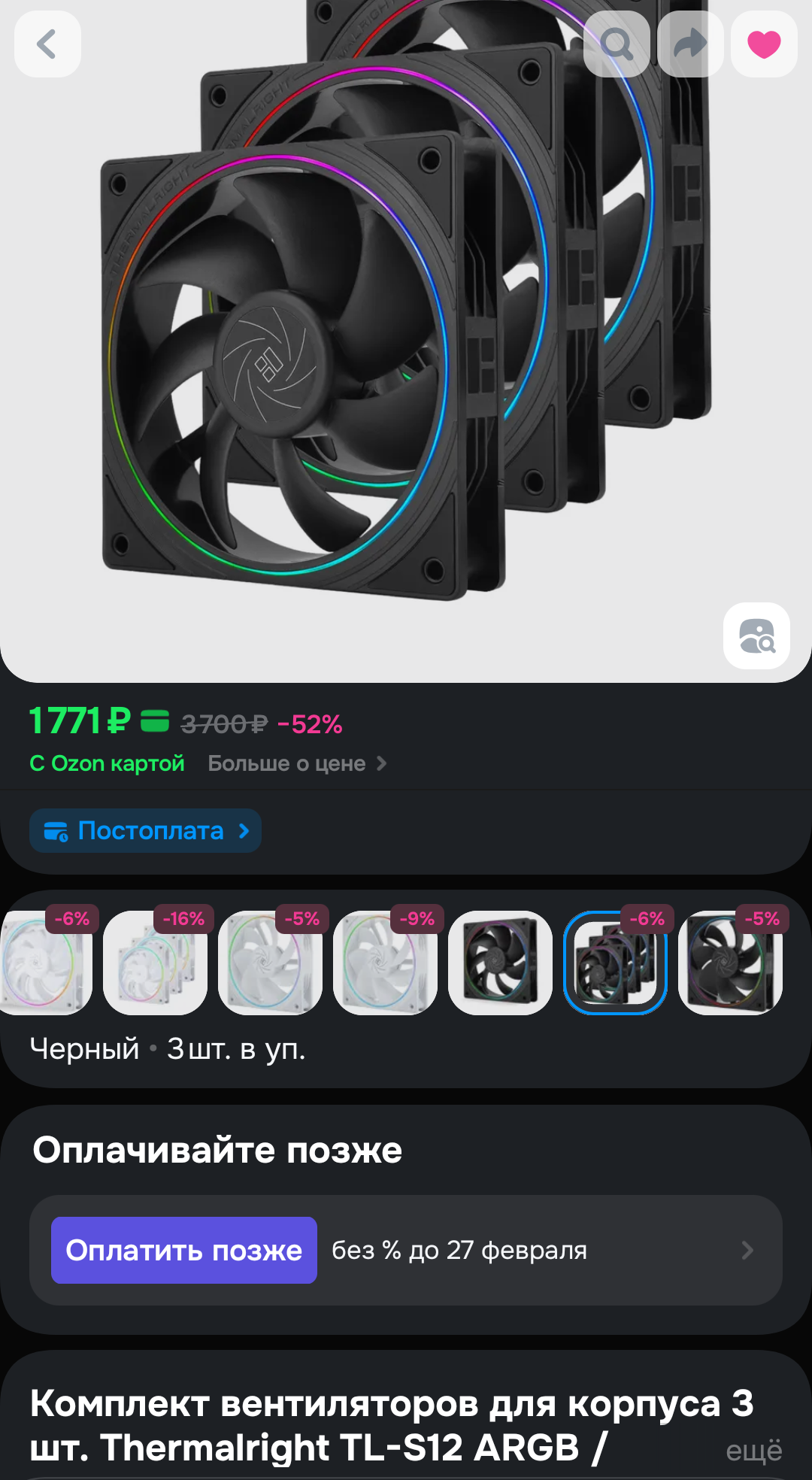Select the highlighted black 3-fan set
Image resolution: width=812 pixels, height=1480 pixels.
pyautogui.click(x=615, y=963)
